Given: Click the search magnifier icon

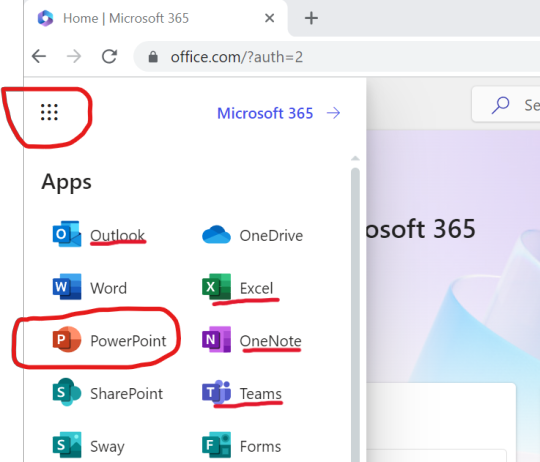Looking at the screenshot, I should coord(500,105).
